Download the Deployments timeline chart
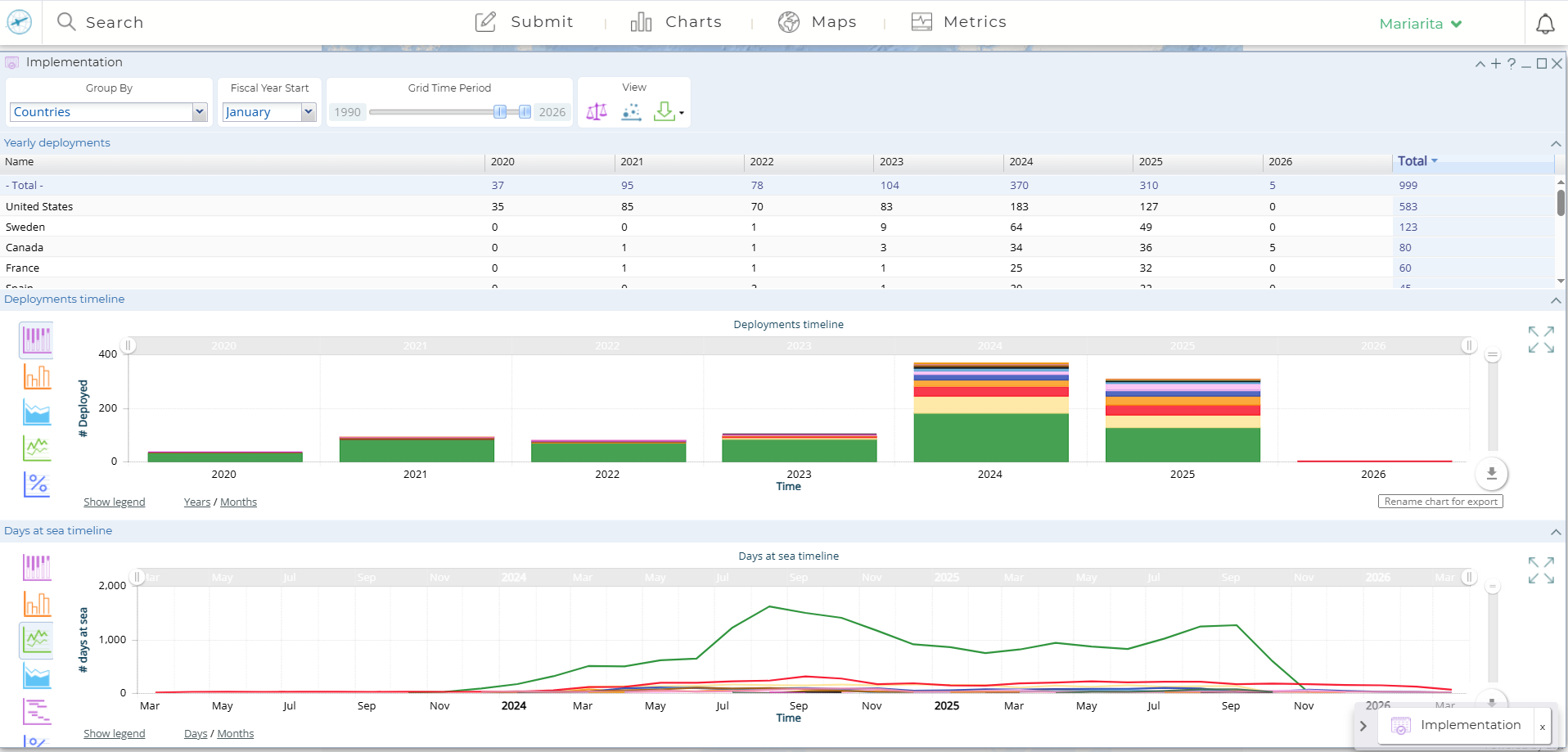This screenshot has height=752, width=1568. click(x=1491, y=474)
